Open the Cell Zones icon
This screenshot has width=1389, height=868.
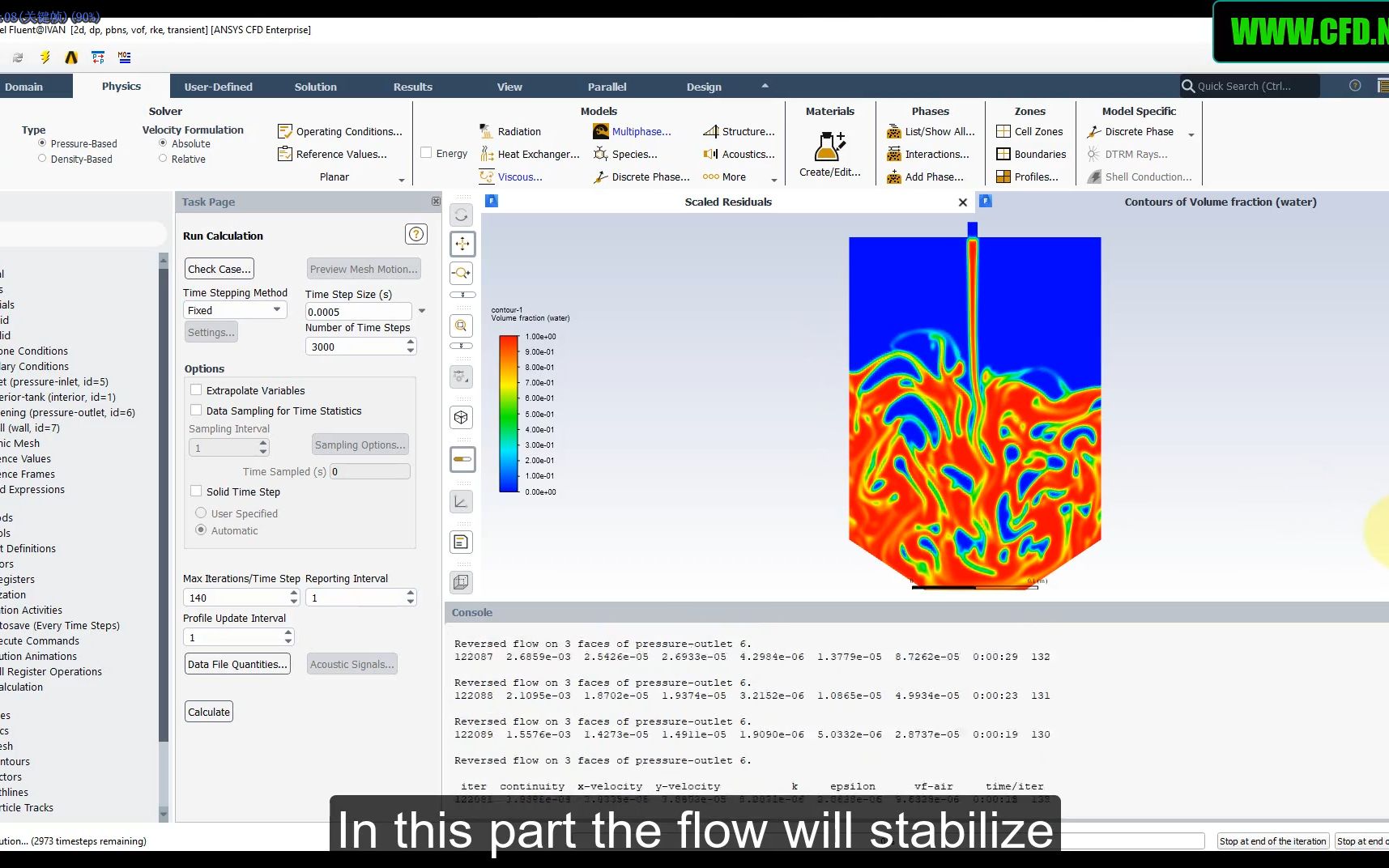(1003, 131)
